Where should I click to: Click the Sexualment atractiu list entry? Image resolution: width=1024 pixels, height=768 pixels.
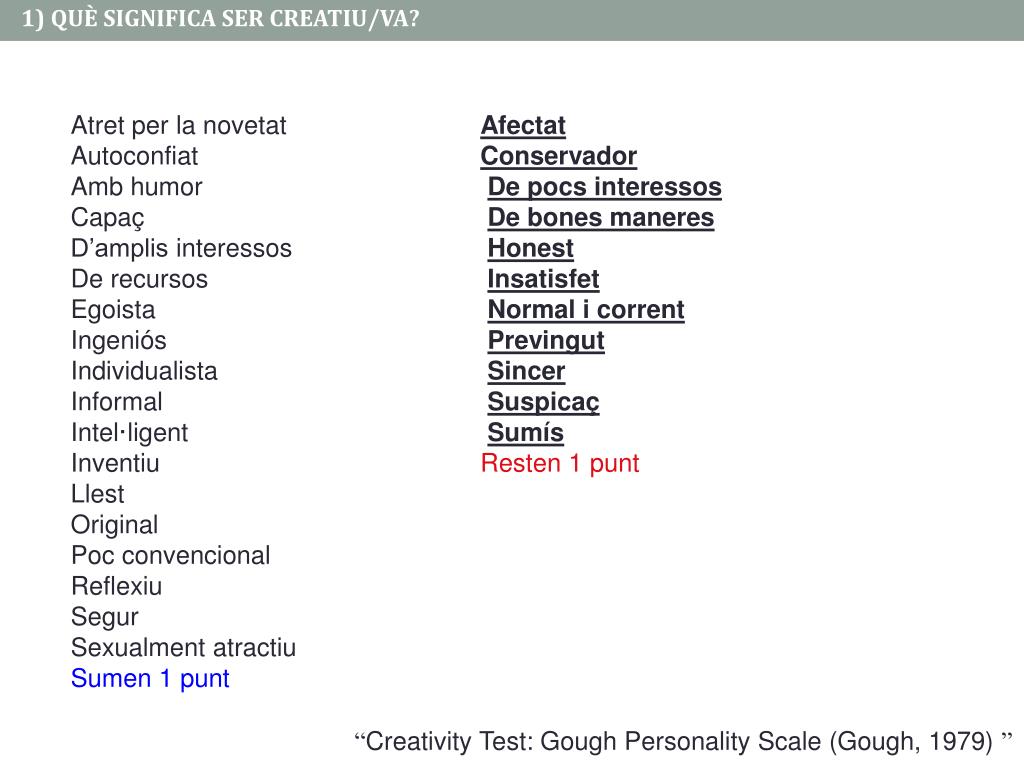coord(183,648)
